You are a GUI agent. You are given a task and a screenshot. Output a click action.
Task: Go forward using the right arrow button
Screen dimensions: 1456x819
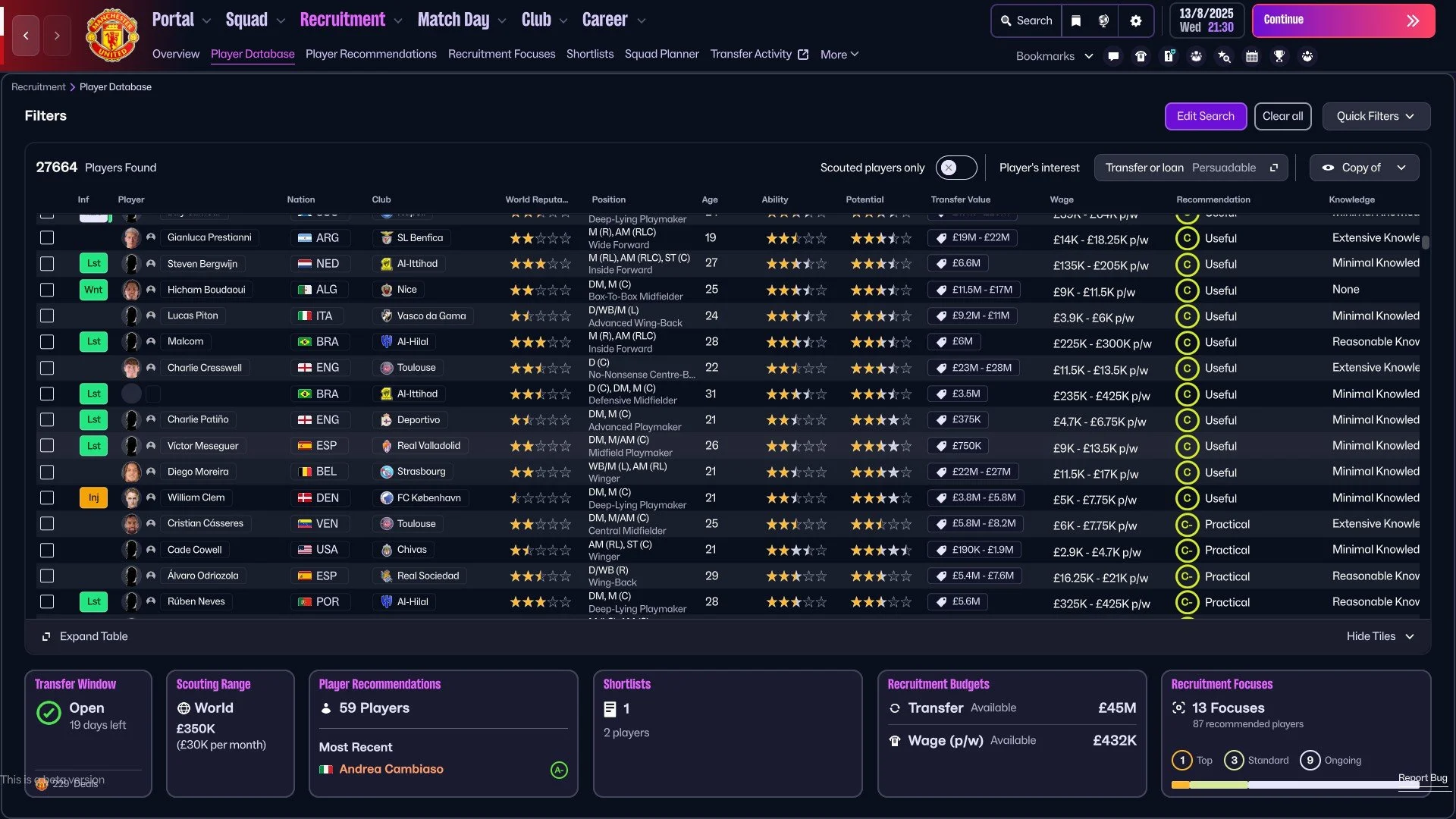(57, 36)
